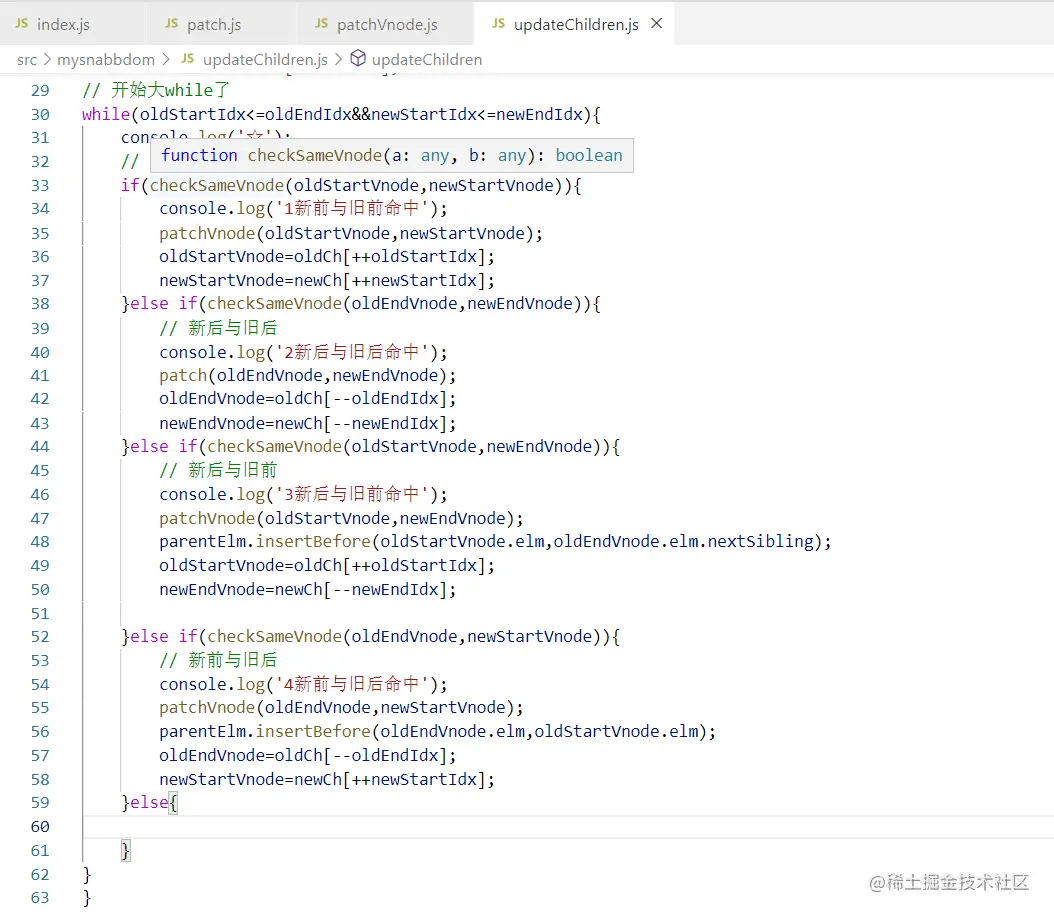Click the JS icon on index.js tab
Viewport: 1054px width, 917px height.
click(x=22, y=24)
